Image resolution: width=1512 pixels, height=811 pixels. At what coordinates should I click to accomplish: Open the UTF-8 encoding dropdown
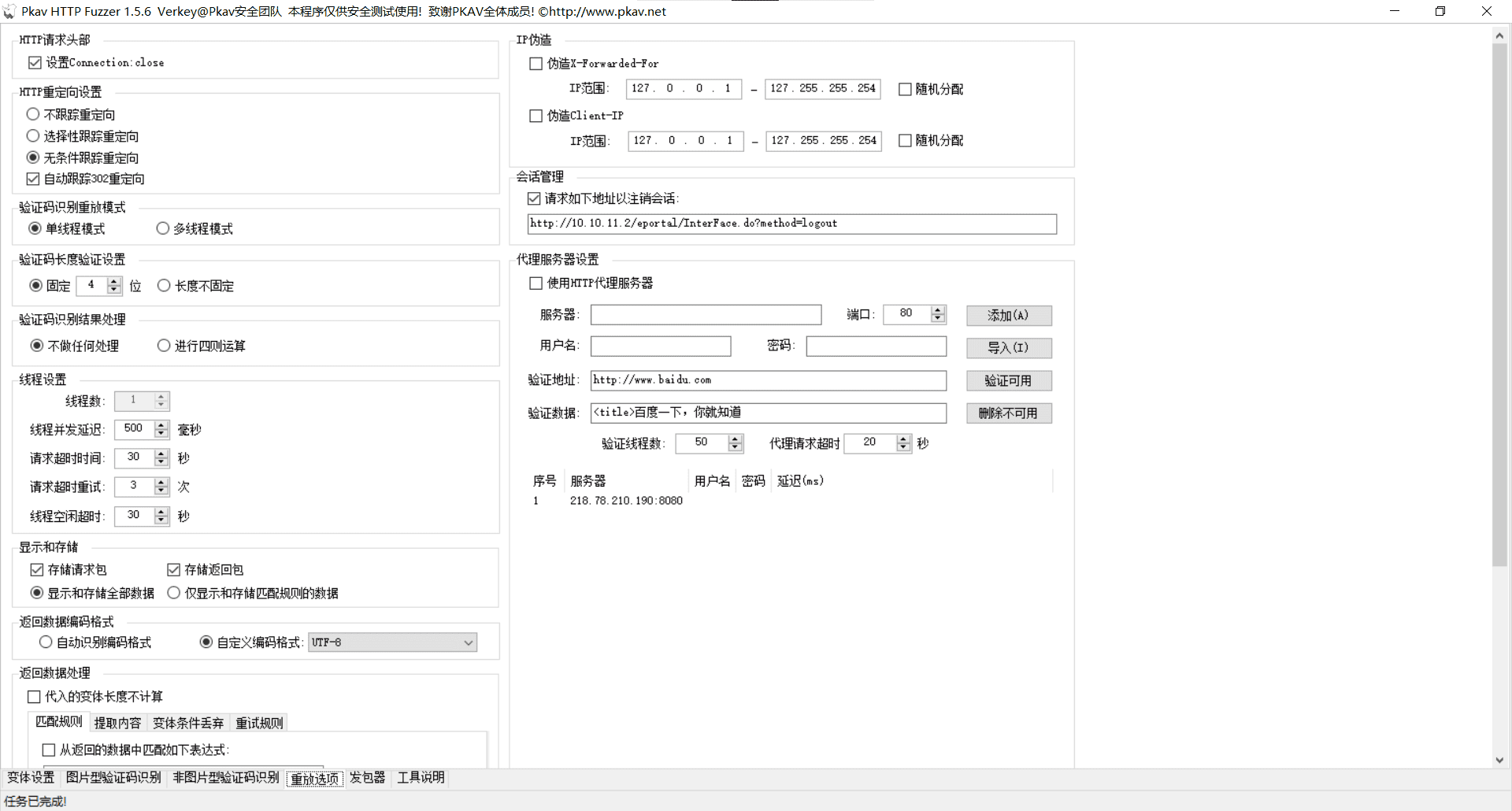468,643
